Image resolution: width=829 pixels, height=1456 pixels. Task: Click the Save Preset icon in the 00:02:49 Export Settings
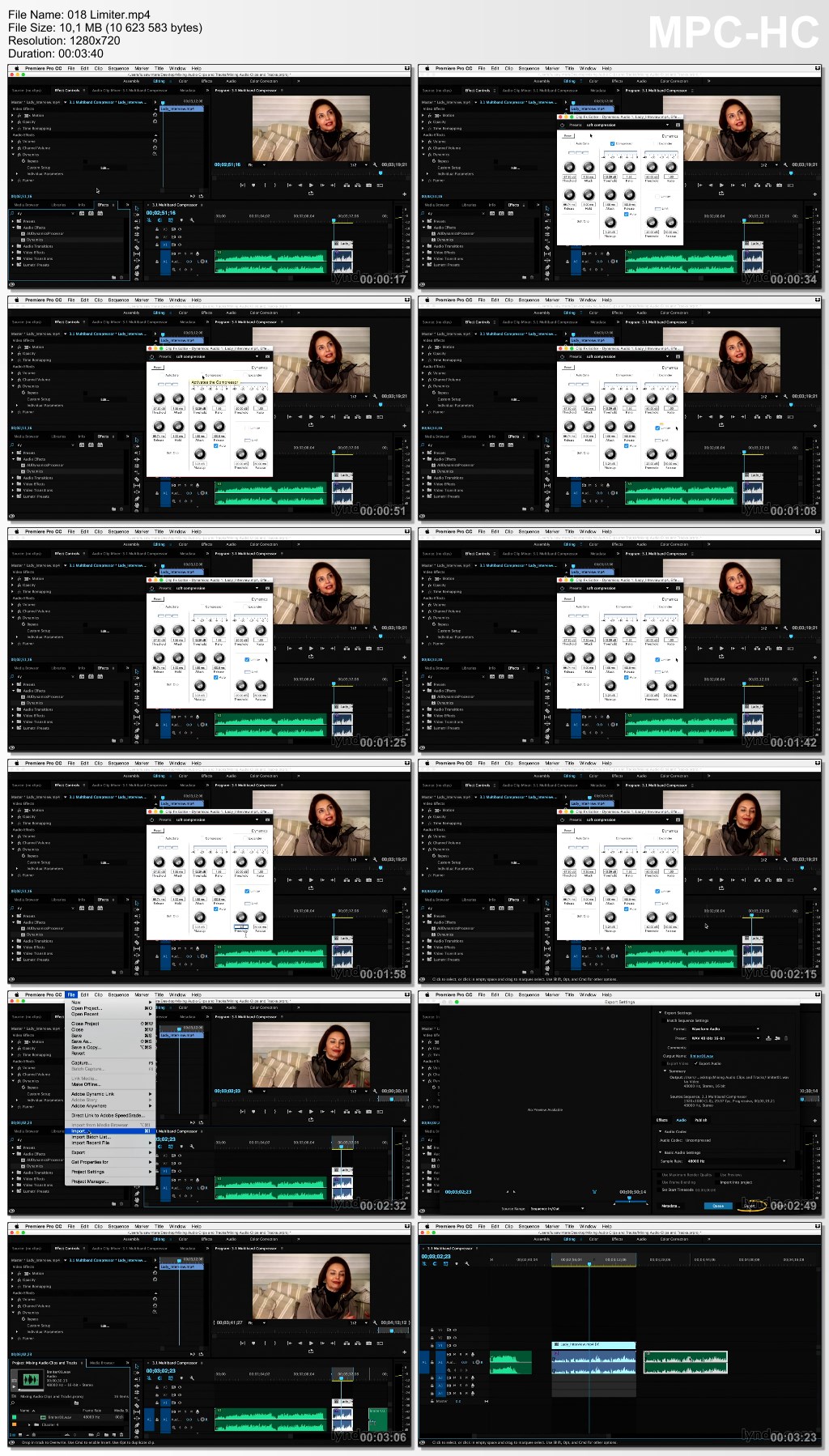(x=768, y=1038)
